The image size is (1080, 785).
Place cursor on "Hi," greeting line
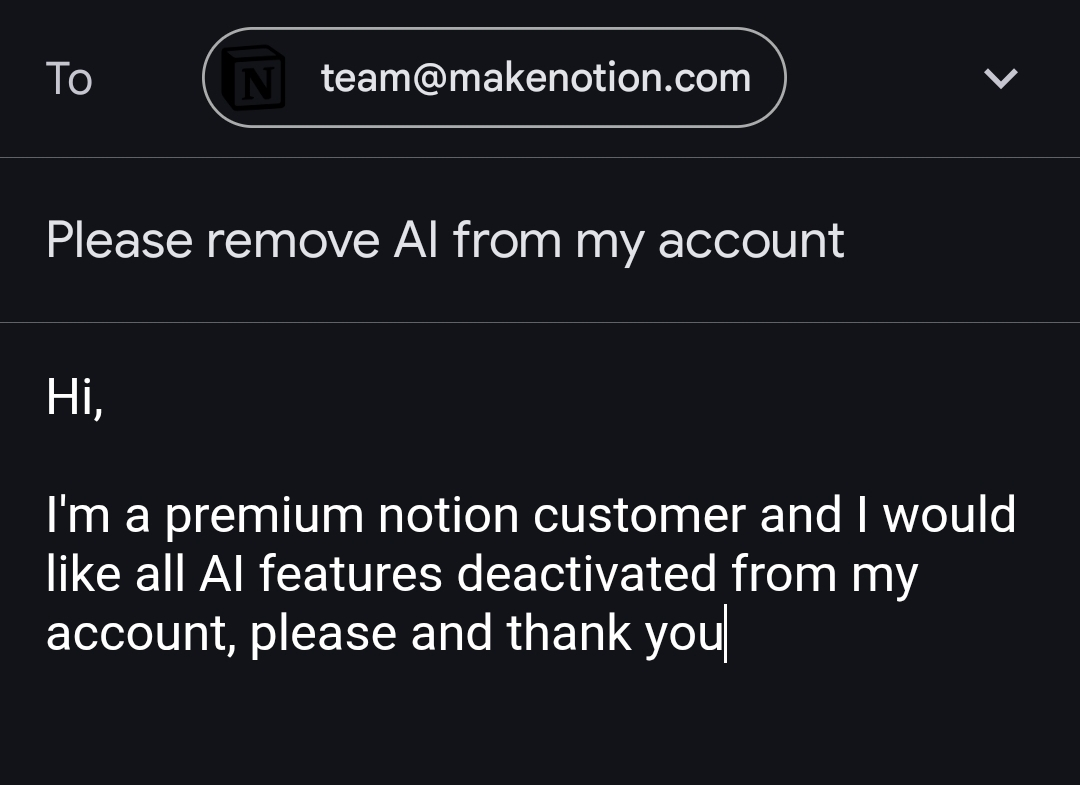74,397
